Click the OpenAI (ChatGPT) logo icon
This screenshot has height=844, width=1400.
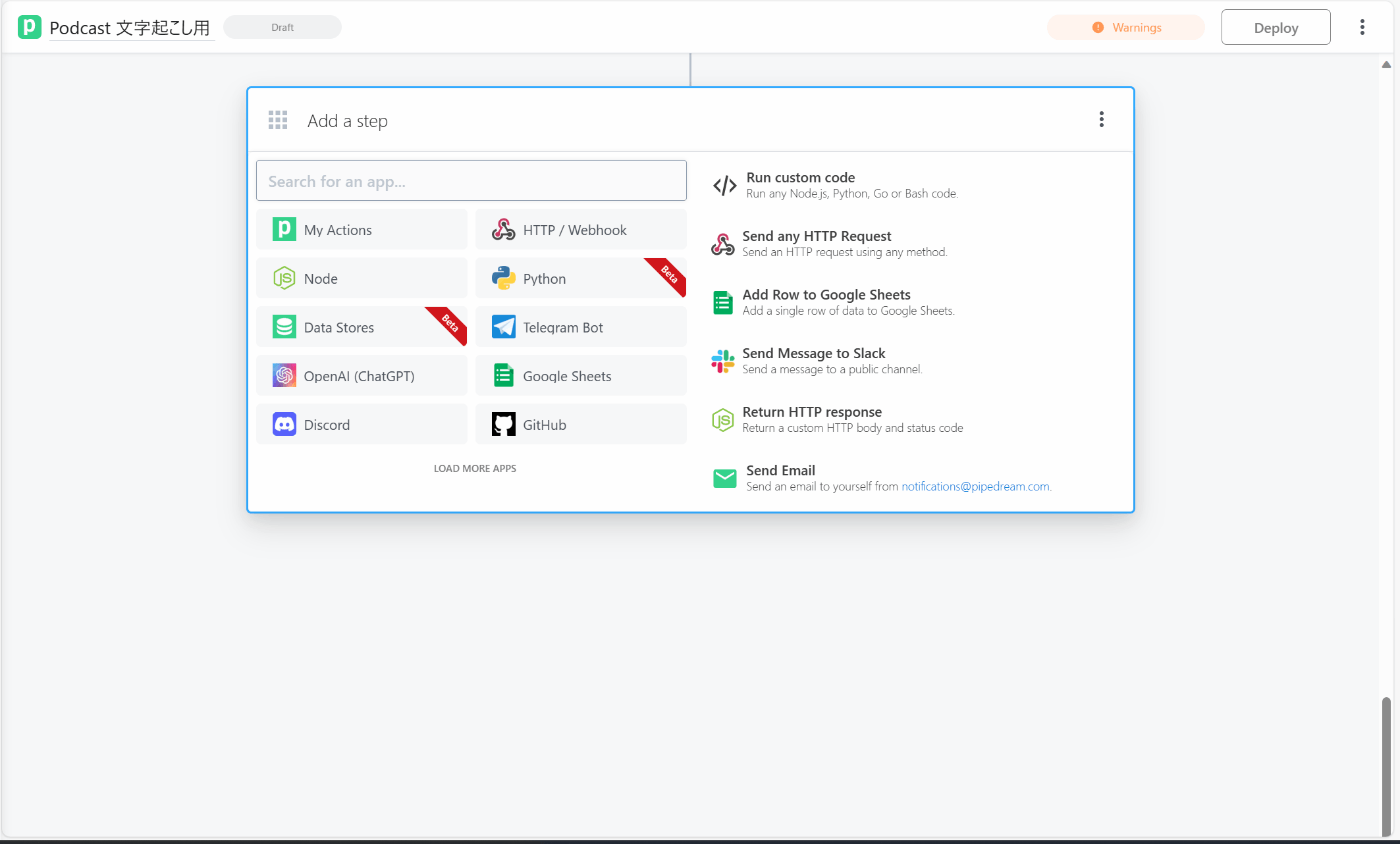tap(284, 376)
